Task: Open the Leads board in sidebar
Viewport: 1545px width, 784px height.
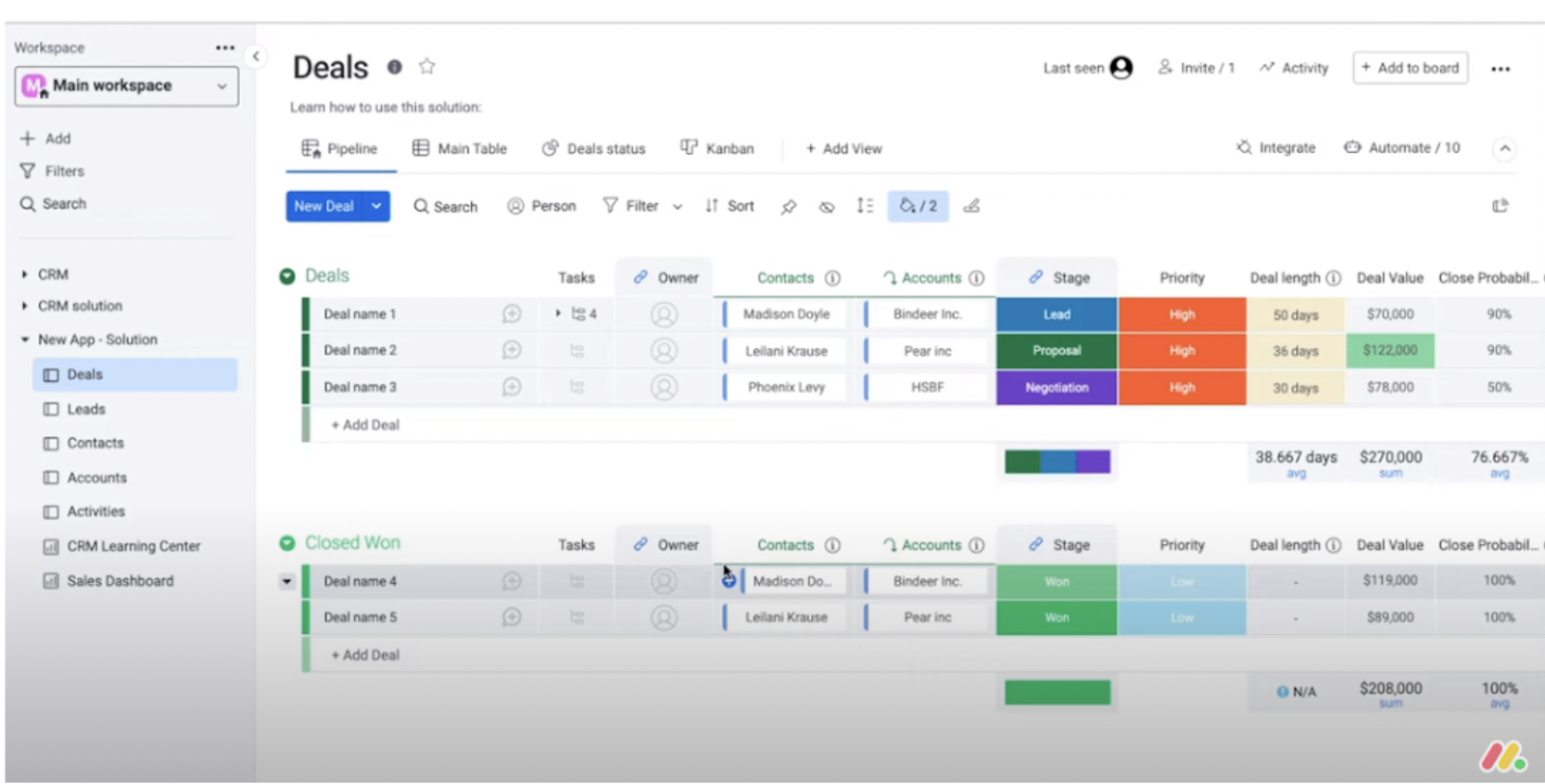Action: tap(85, 409)
